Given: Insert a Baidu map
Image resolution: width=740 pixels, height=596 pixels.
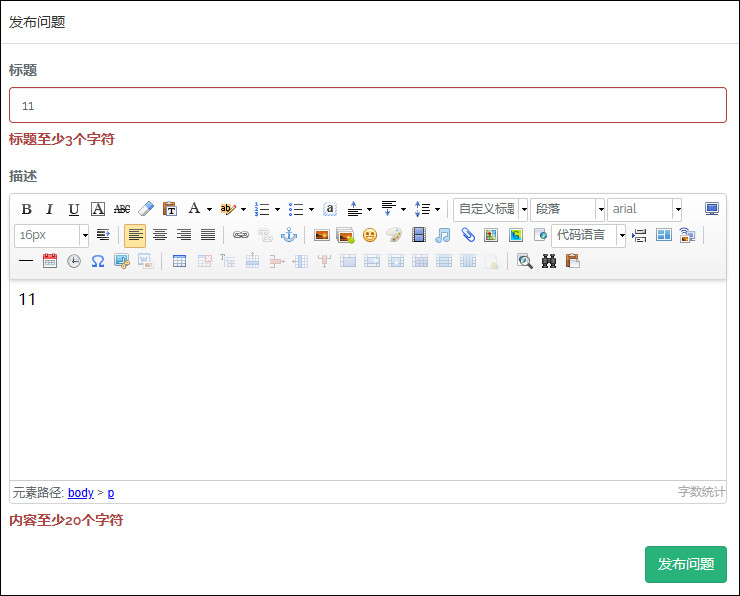Looking at the screenshot, I should (x=491, y=235).
